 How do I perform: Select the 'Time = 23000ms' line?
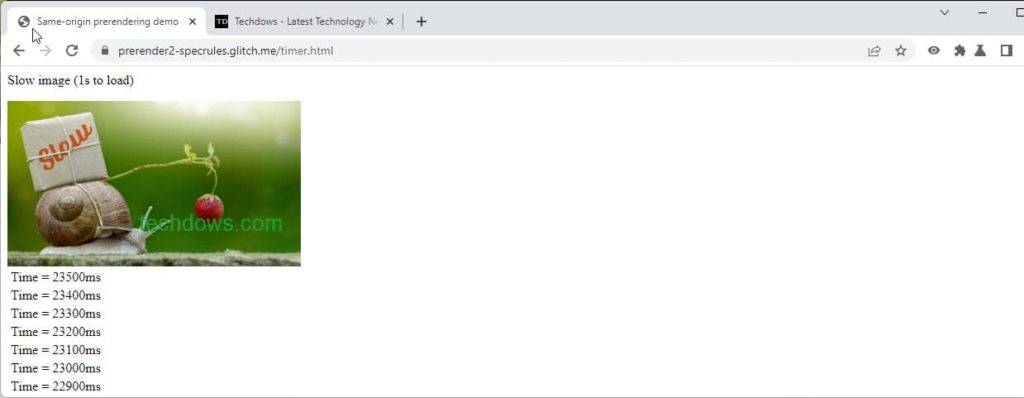pos(56,369)
